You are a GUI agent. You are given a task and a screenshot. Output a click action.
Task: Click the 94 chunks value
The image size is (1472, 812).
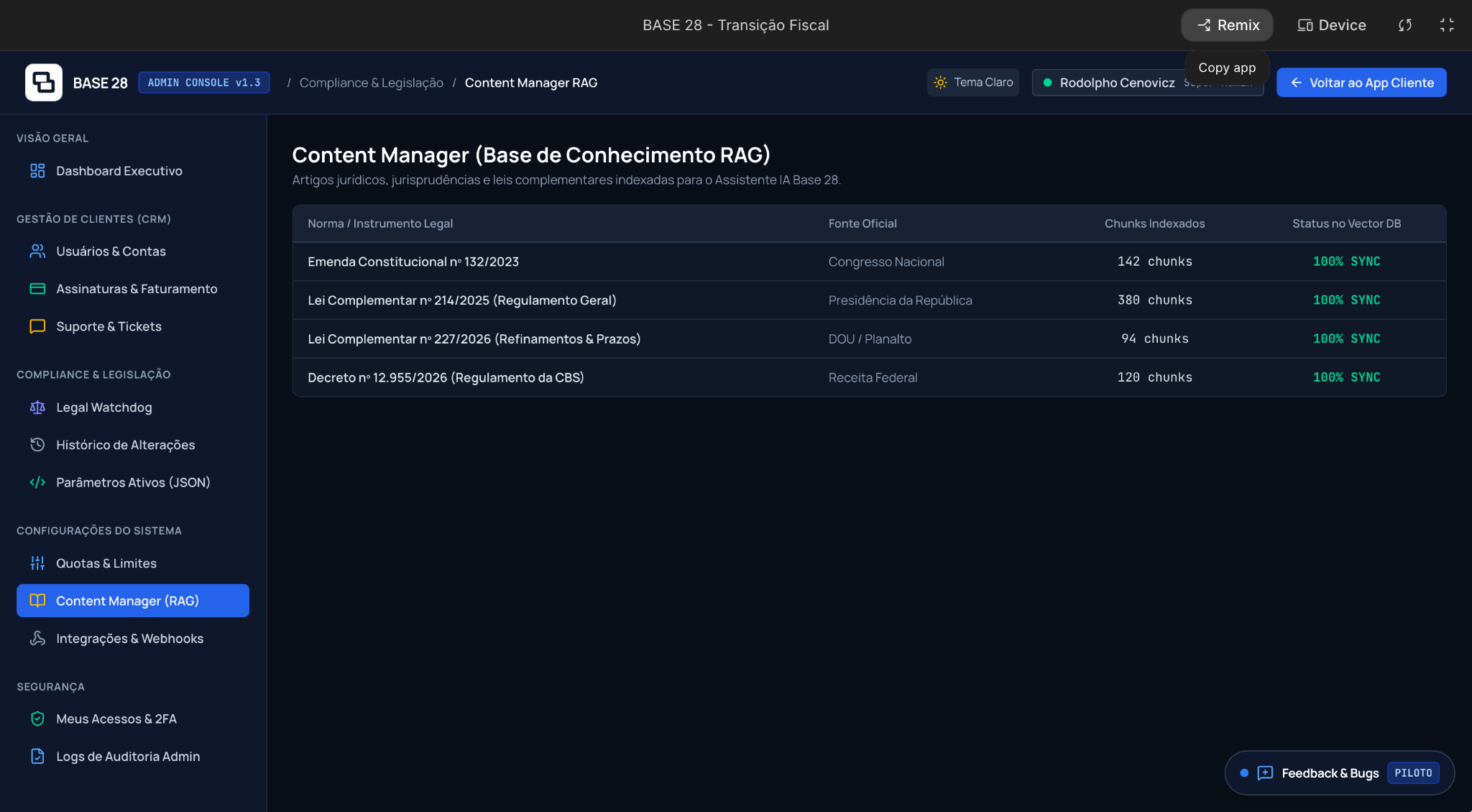(x=1154, y=339)
